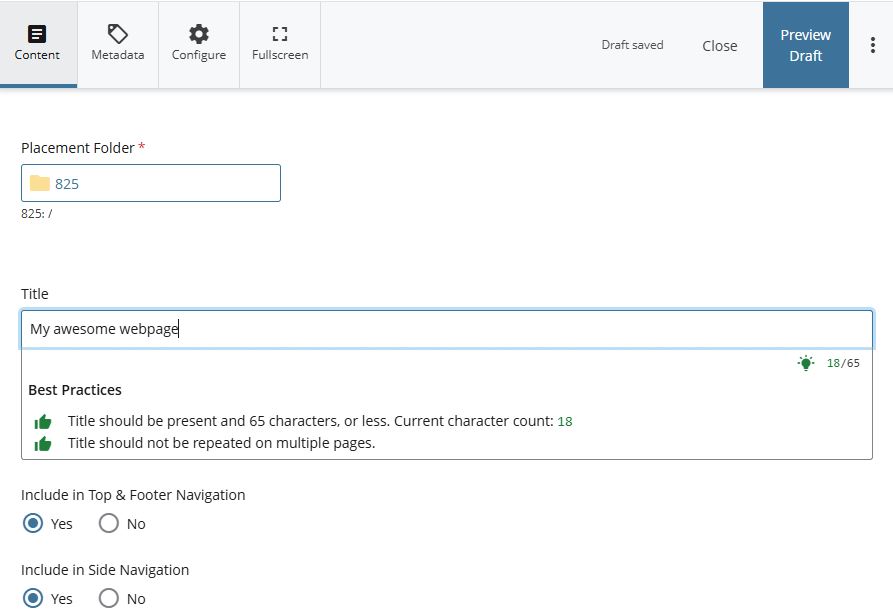Image resolution: width=893 pixels, height=615 pixels.
Task: Click the Content document icon
Action: point(37,34)
